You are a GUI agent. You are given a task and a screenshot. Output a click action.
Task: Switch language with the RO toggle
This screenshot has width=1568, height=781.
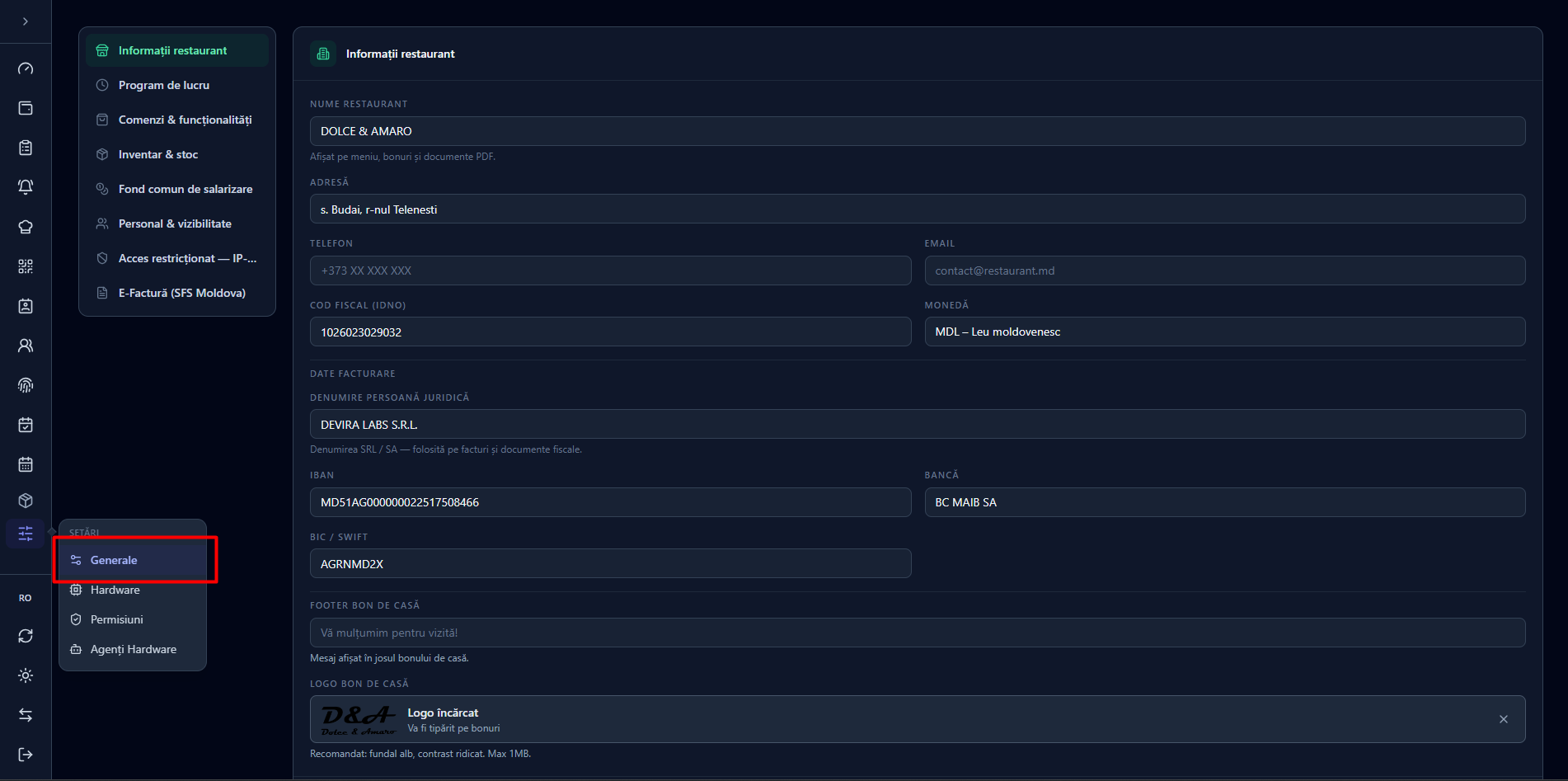click(x=26, y=598)
